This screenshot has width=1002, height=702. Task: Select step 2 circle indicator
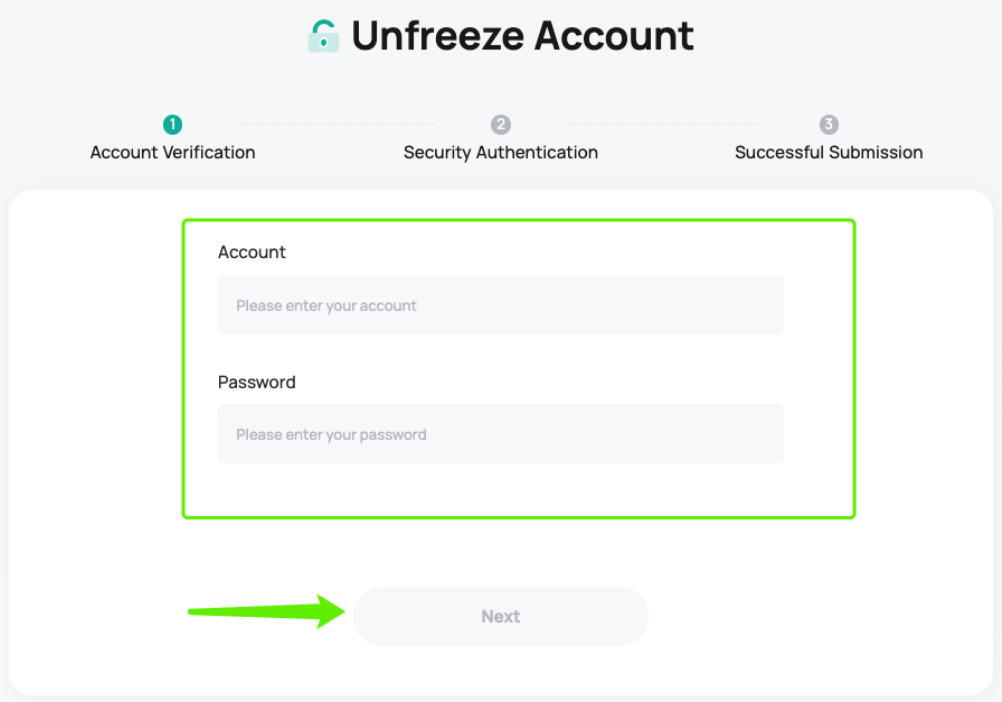tap(500, 124)
